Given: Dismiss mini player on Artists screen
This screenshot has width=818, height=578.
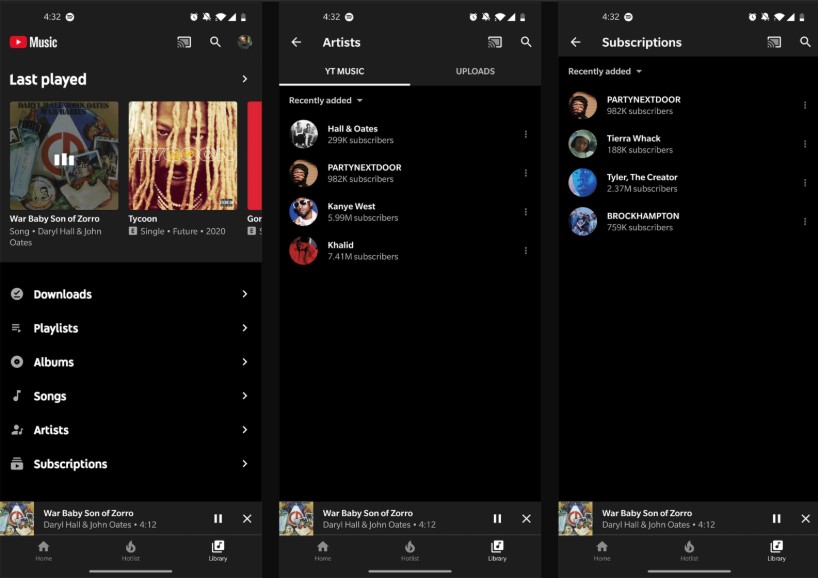Looking at the screenshot, I should tap(526, 519).
